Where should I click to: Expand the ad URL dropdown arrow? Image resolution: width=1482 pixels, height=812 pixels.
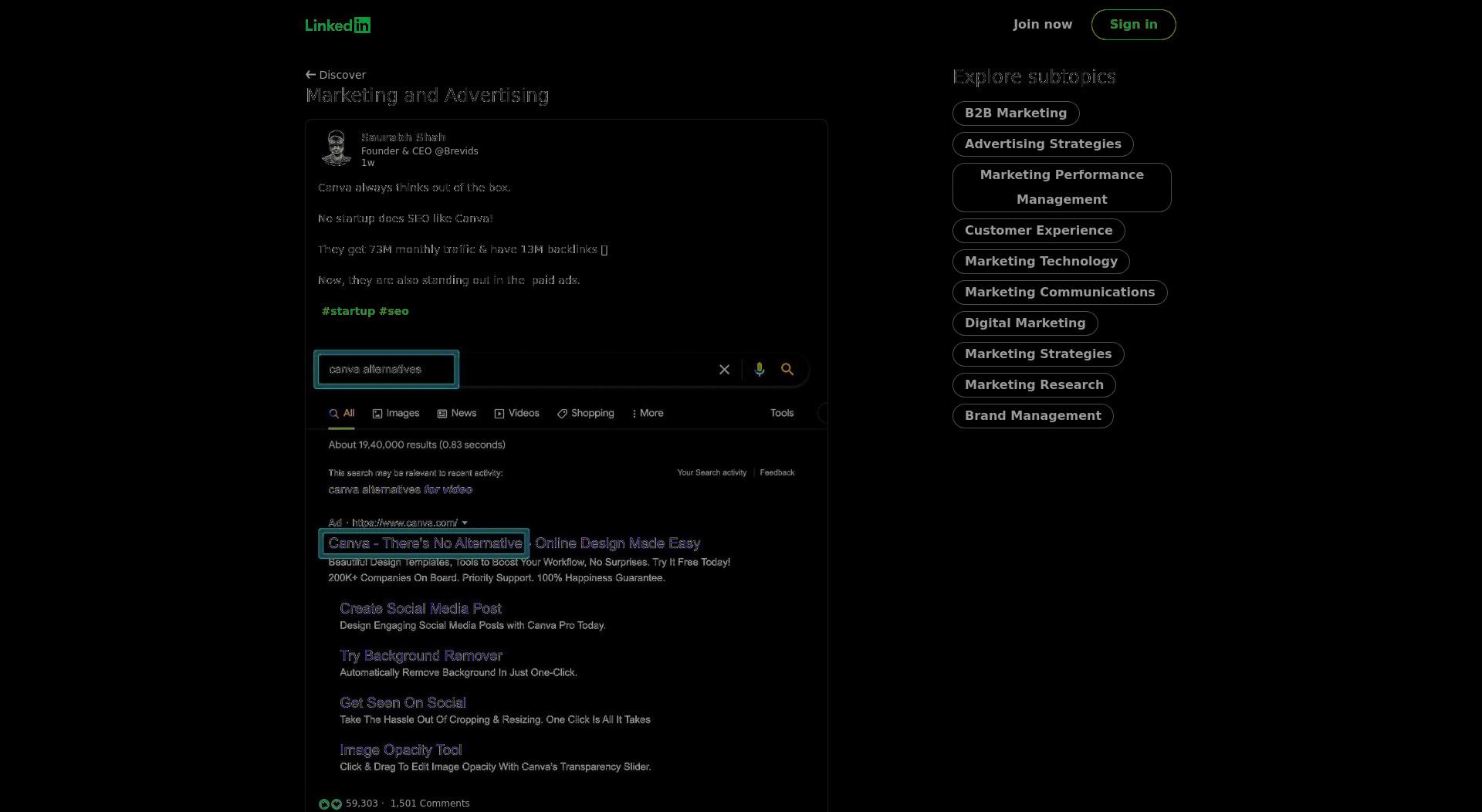click(x=465, y=523)
